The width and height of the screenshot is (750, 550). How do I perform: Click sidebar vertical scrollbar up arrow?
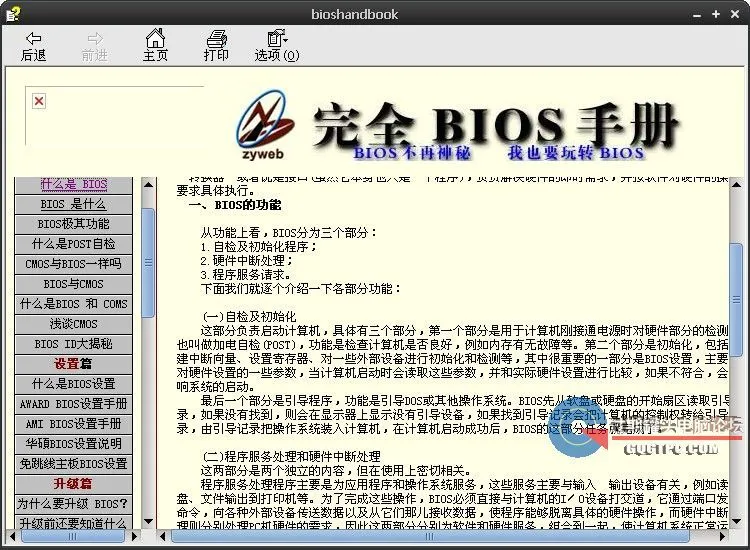pyautogui.click(x=148, y=185)
